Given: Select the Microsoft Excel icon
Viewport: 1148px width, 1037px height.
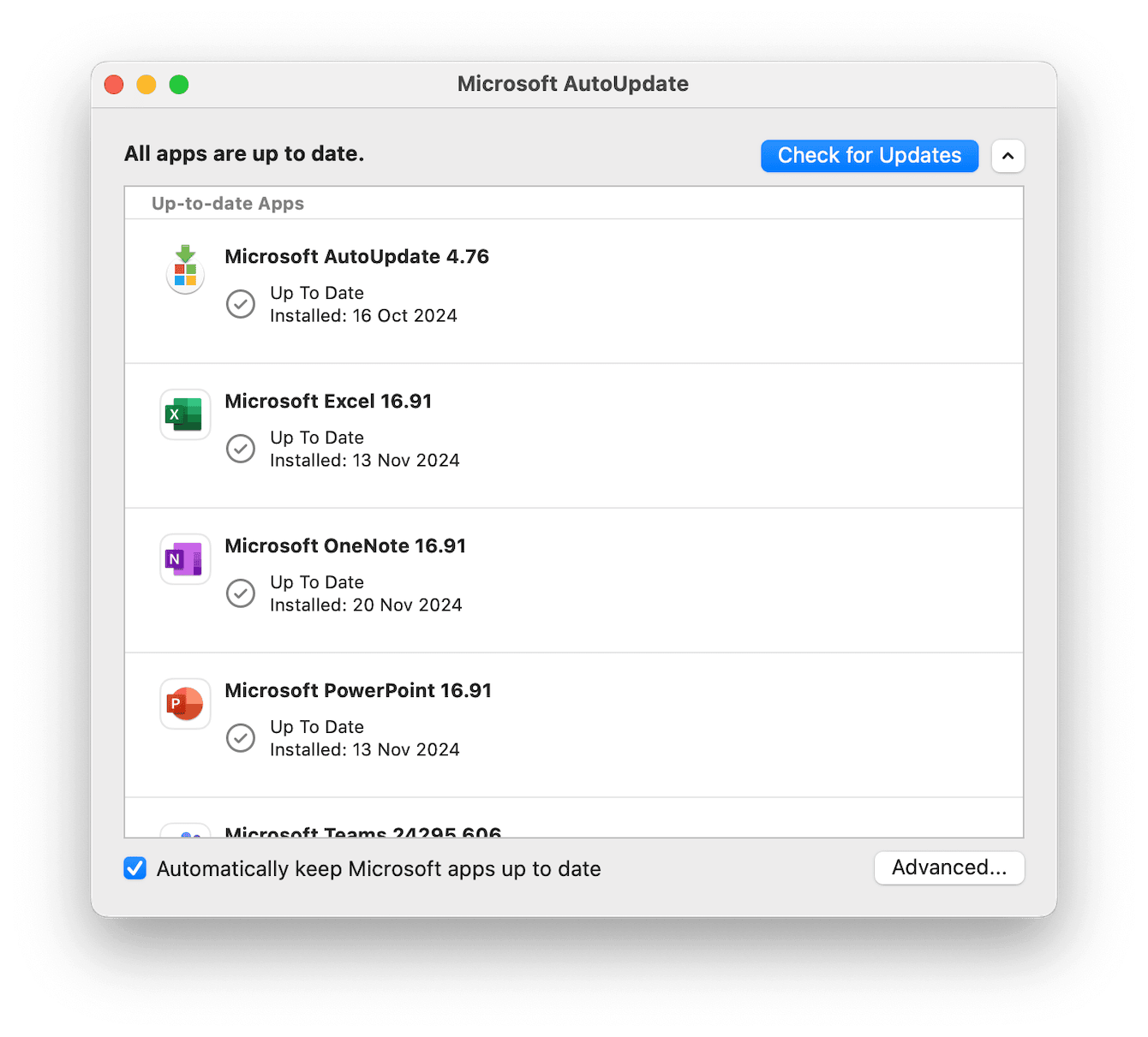Looking at the screenshot, I should [x=185, y=414].
